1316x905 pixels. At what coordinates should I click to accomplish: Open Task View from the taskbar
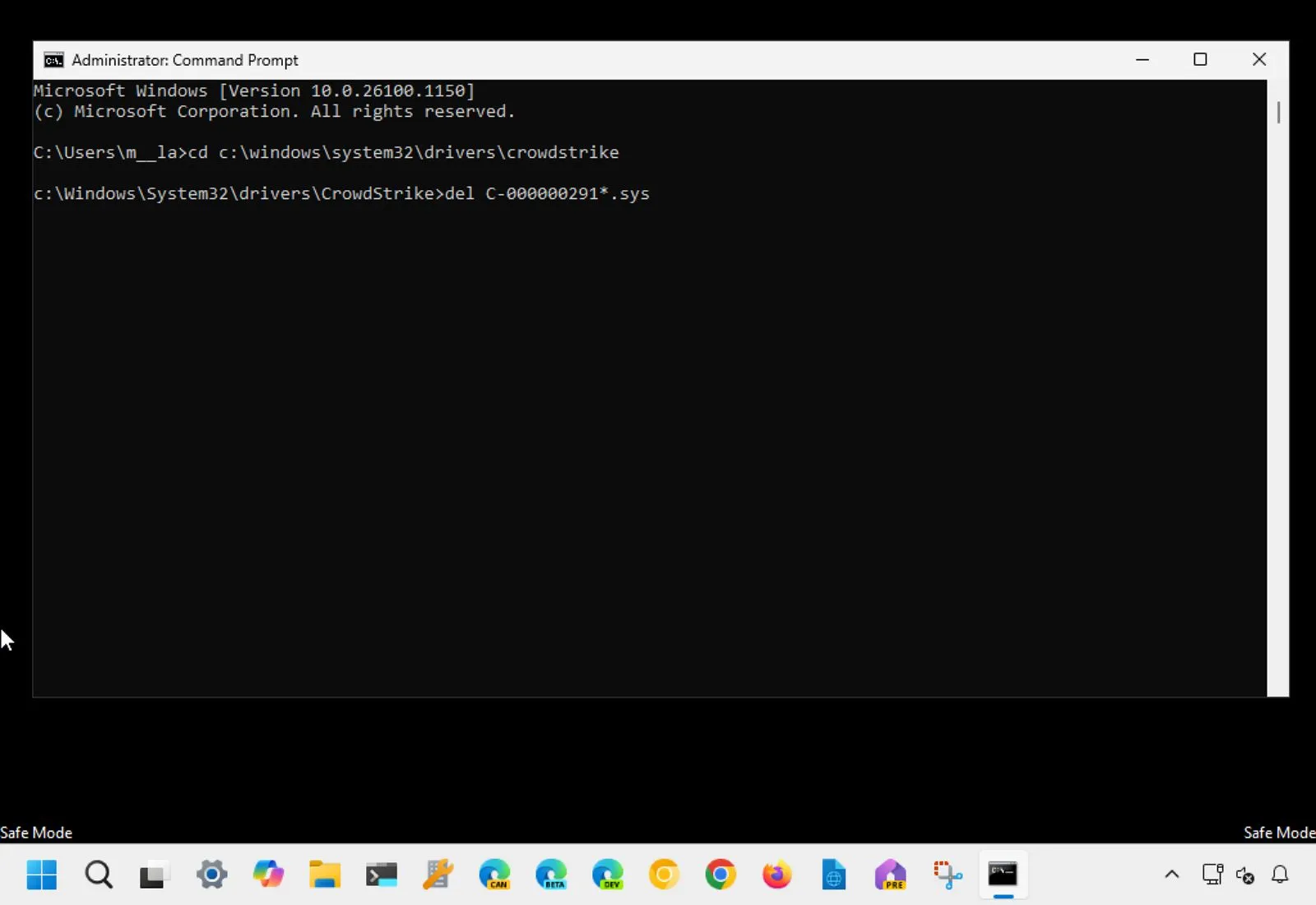point(153,875)
